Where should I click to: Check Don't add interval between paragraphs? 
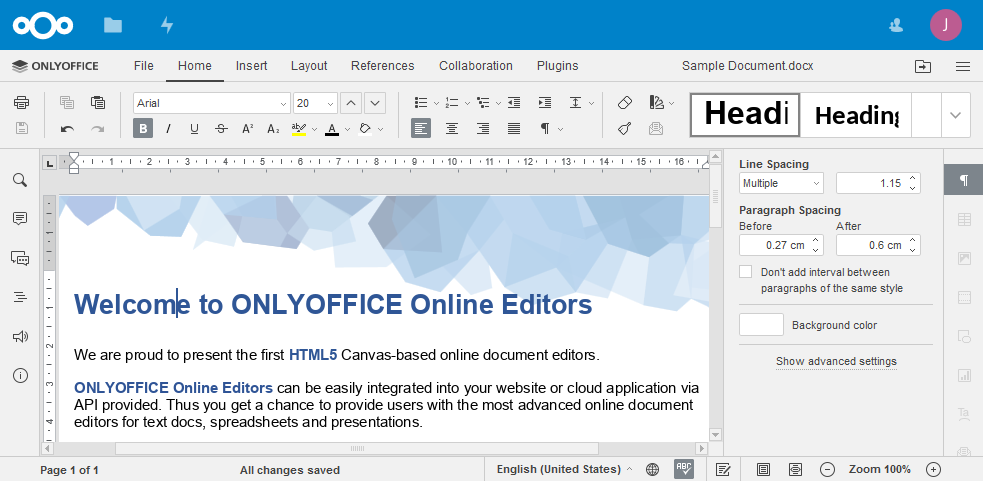pyautogui.click(x=745, y=272)
